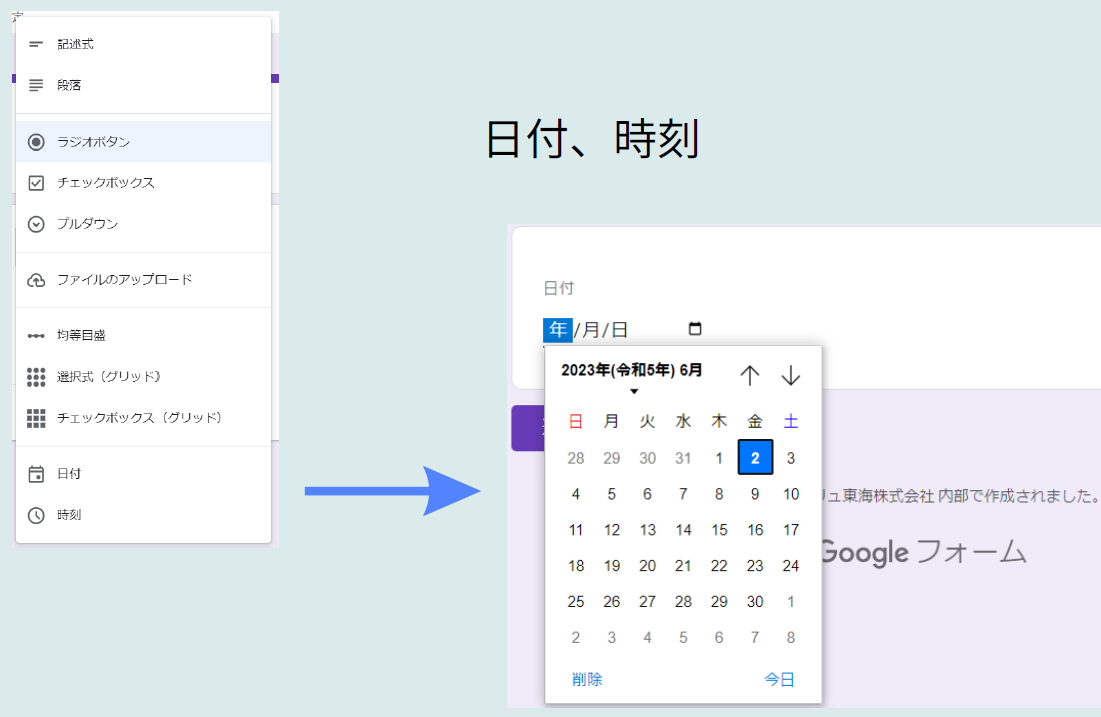The height and width of the screenshot is (717, 1101).
Task: Go to next month with down arrow
Action: pyautogui.click(x=791, y=375)
